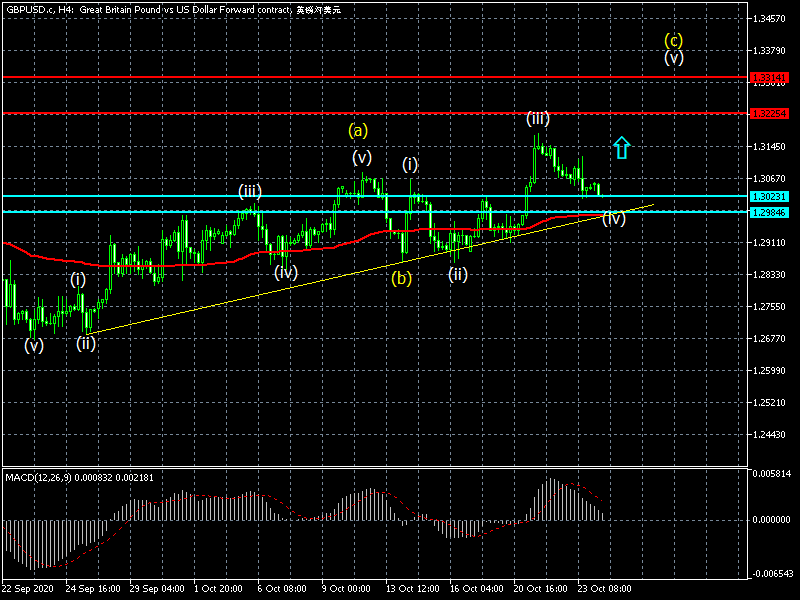
Task: Select the yellow (c) wave label
Action: 674,40
